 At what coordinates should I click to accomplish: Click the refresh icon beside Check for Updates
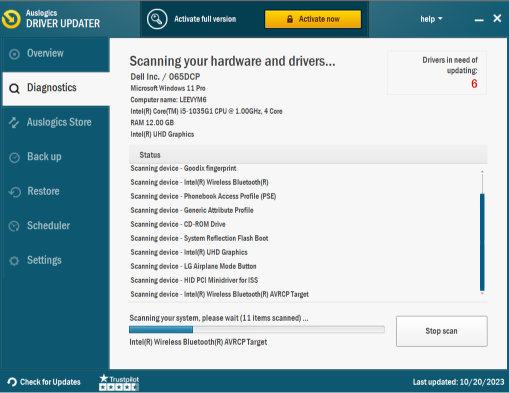[12, 382]
